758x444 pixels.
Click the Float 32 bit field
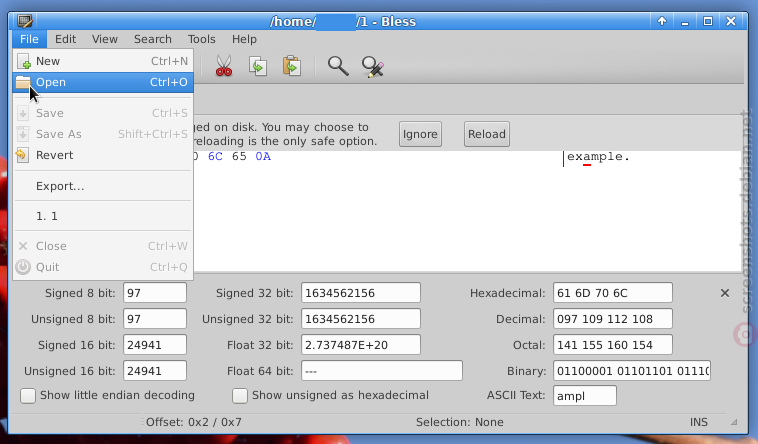pos(361,345)
